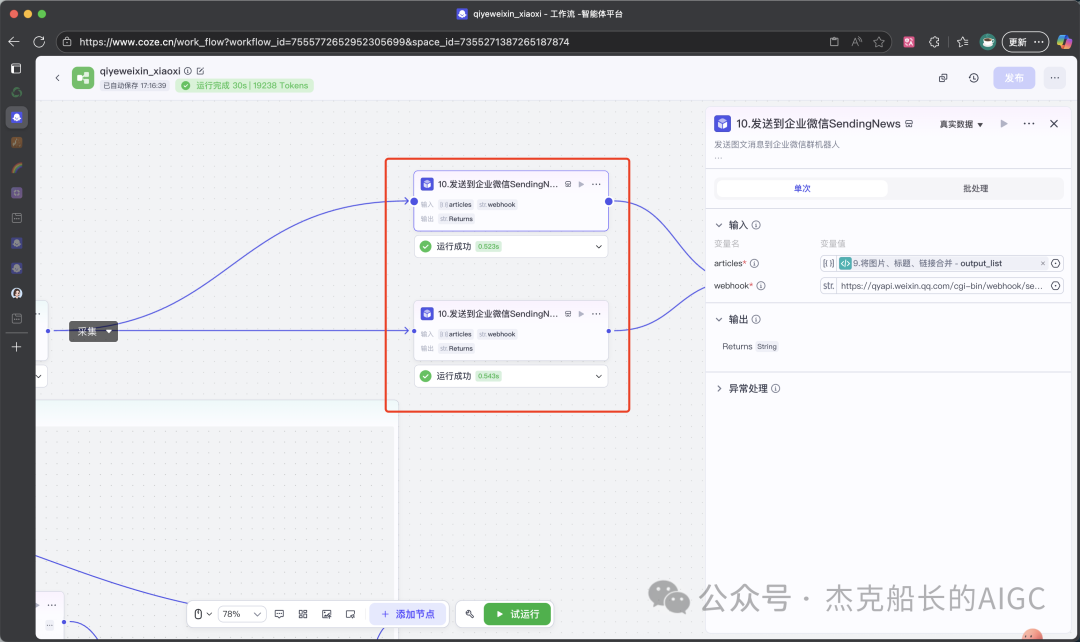Viewport: 1080px width, 642px height.
Task: Open ellipsis menu of node above 0.543s result
Action: point(596,313)
